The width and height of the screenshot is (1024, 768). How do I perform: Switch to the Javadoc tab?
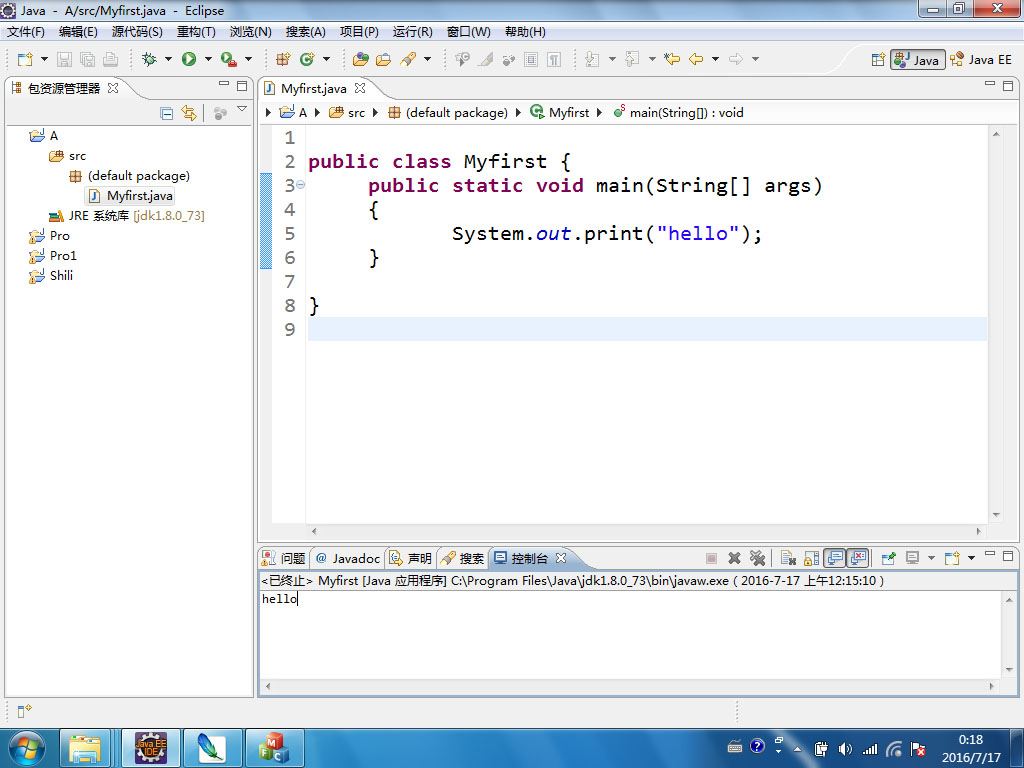click(x=347, y=558)
